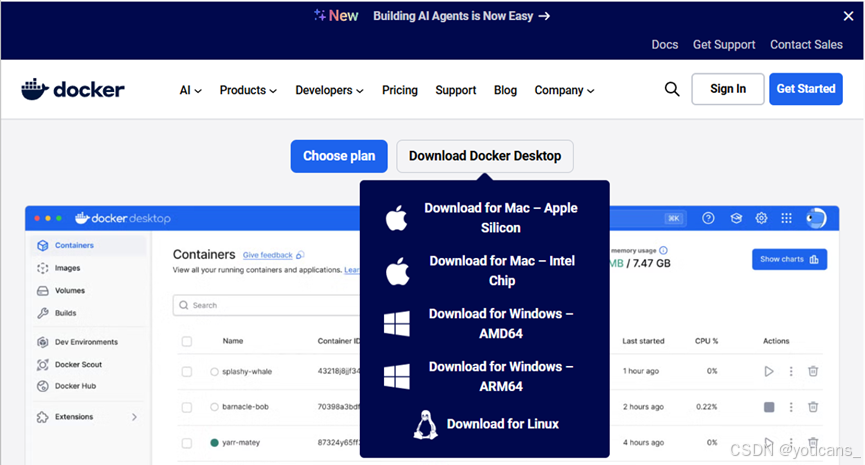Expand the Products menu dropdown
Viewport: 865px width, 465px height.
[248, 90]
